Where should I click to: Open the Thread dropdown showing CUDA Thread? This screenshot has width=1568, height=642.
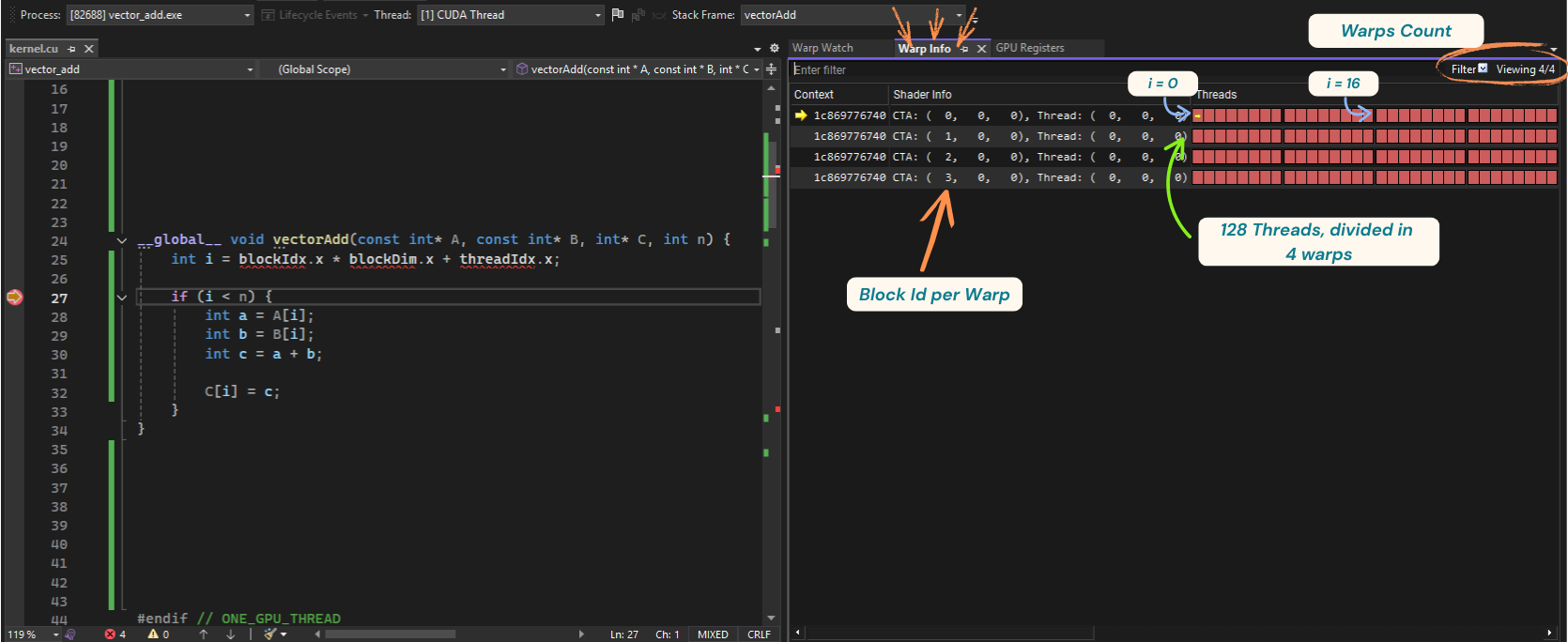(x=510, y=15)
